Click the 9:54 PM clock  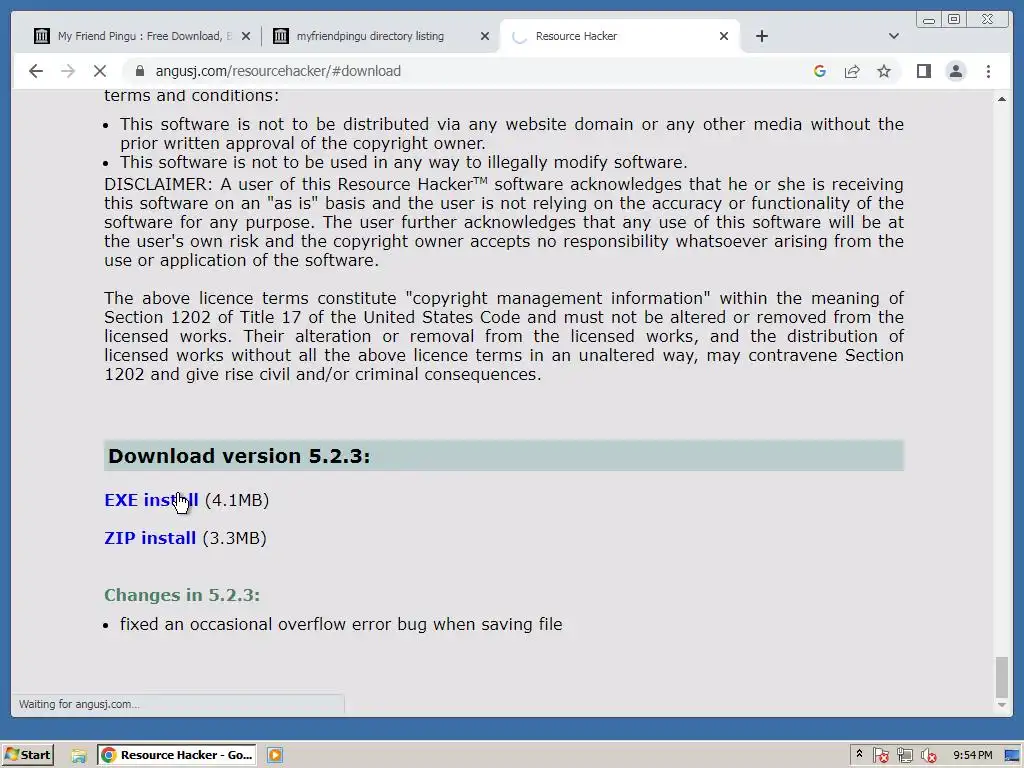click(x=972, y=755)
